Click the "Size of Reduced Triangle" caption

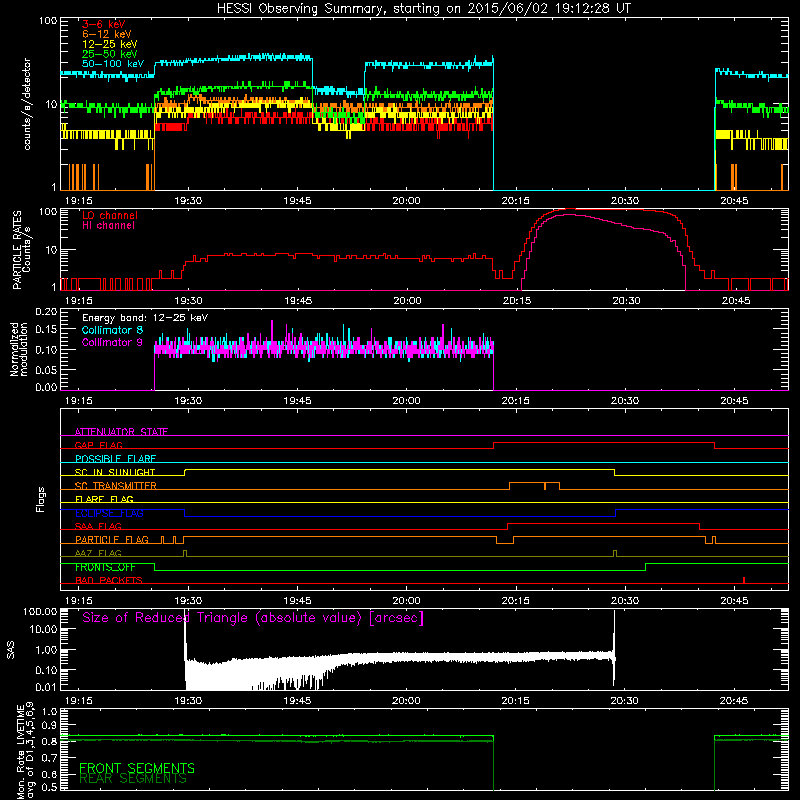pyautogui.click(x=253, y=618)
